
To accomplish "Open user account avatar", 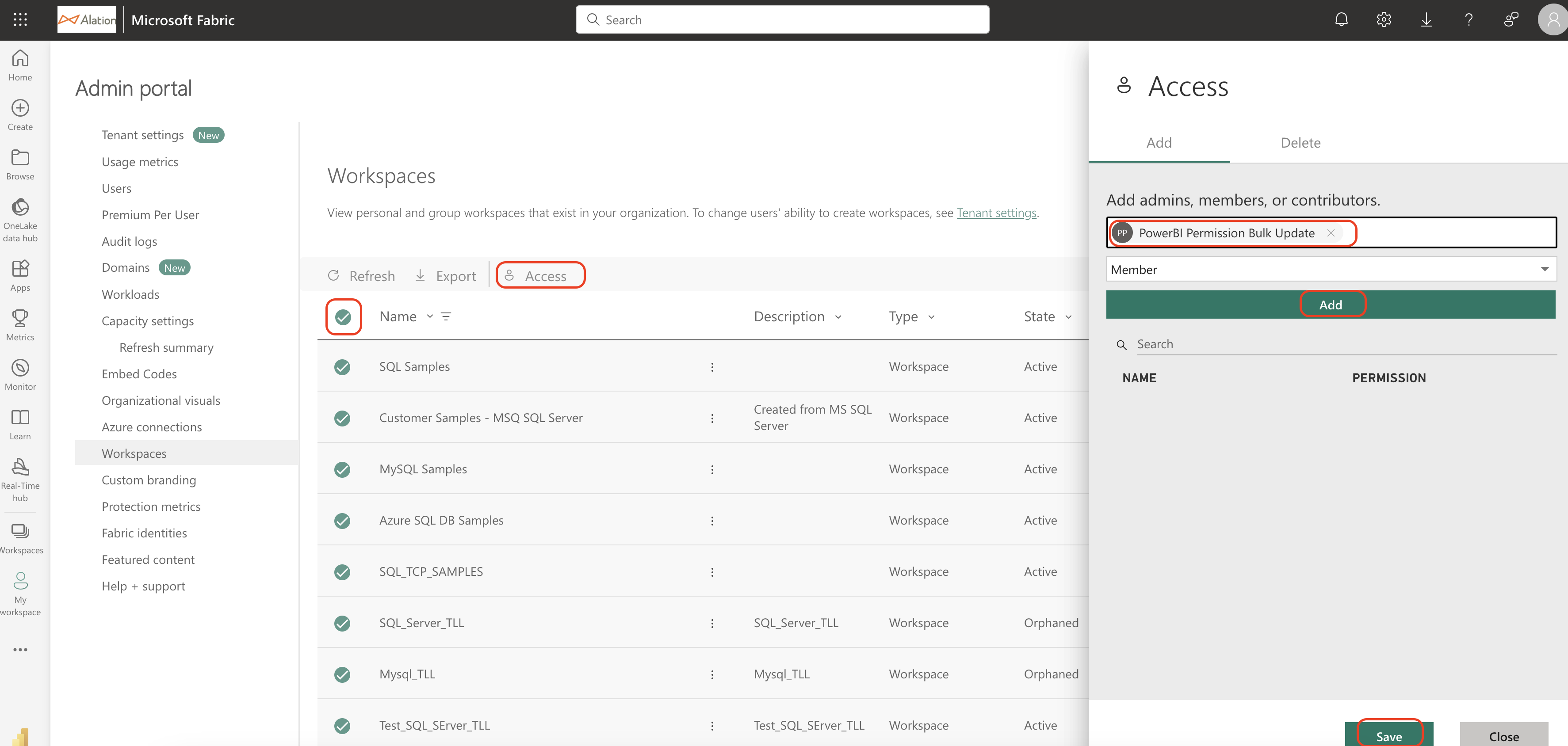I will click(x=1553, y=19).
